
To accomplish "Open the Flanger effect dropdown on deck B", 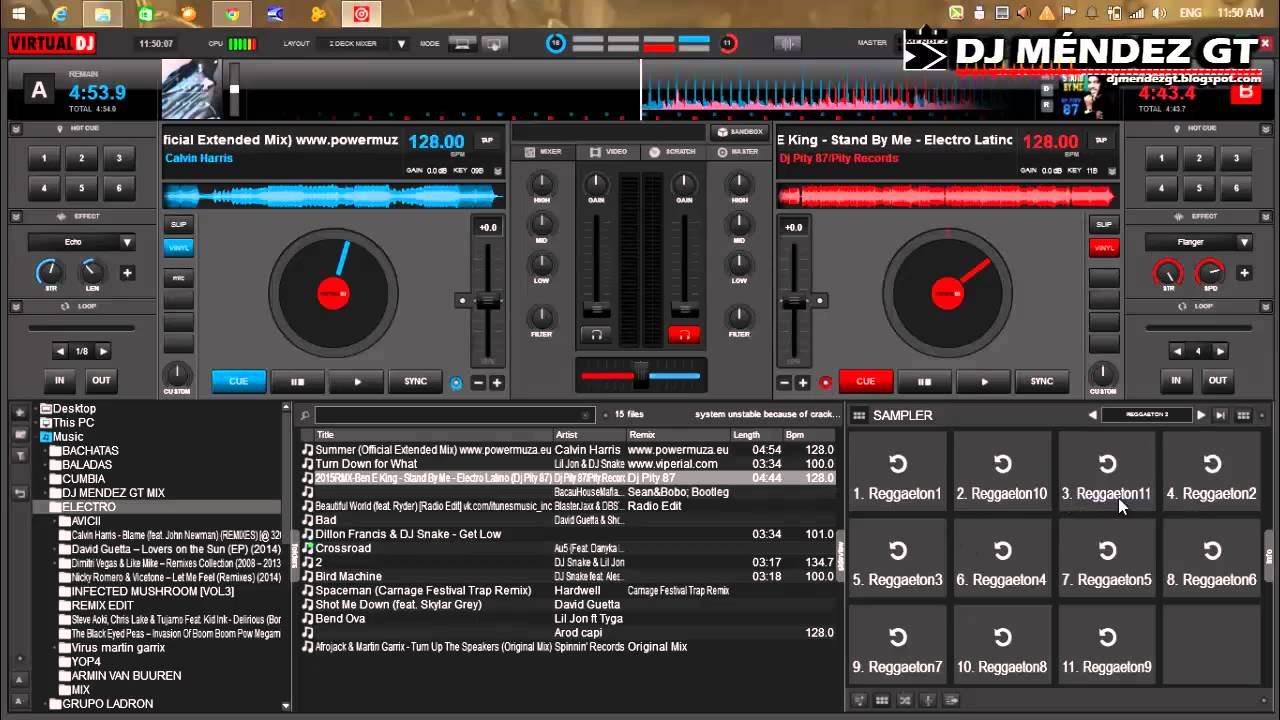I will 1199,242.
